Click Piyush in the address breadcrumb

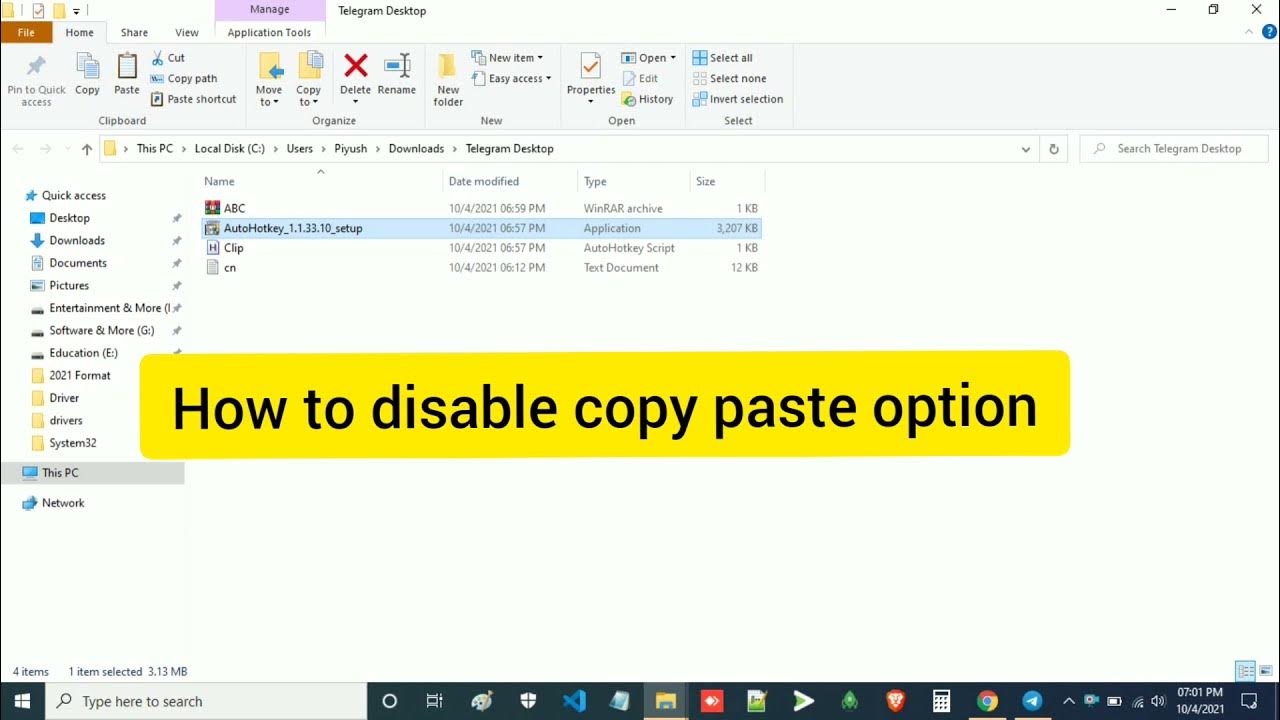(x=350, y=149)
